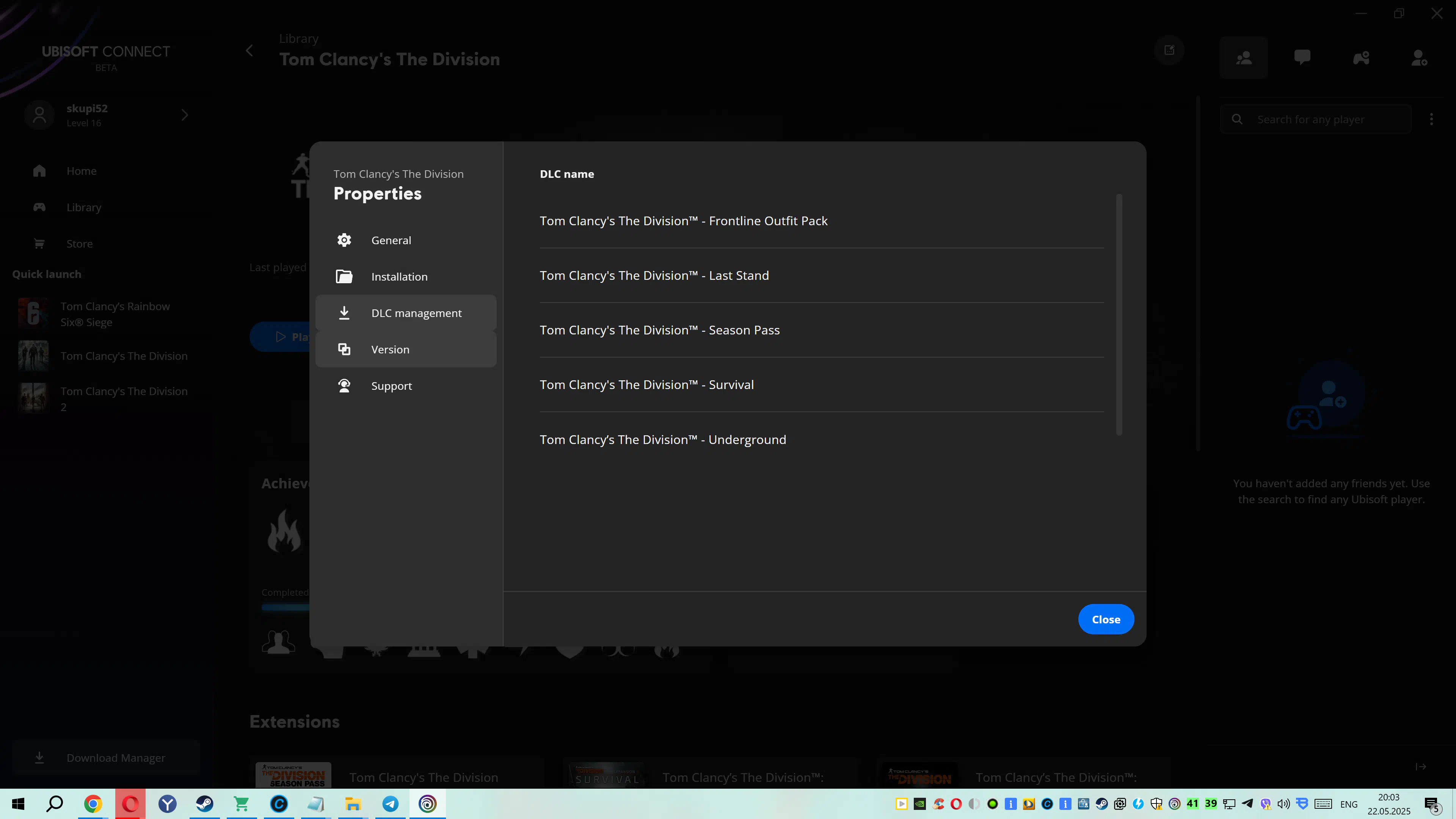1456x819 pixels.
Task: Open the Season Pass extension thumbnail
Action: 293,775
